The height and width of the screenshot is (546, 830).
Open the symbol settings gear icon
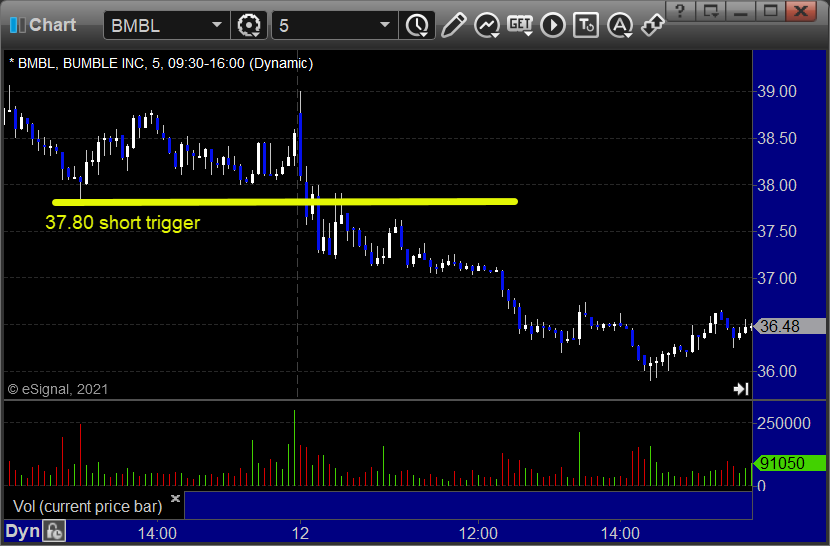click(x=249, y=25)
